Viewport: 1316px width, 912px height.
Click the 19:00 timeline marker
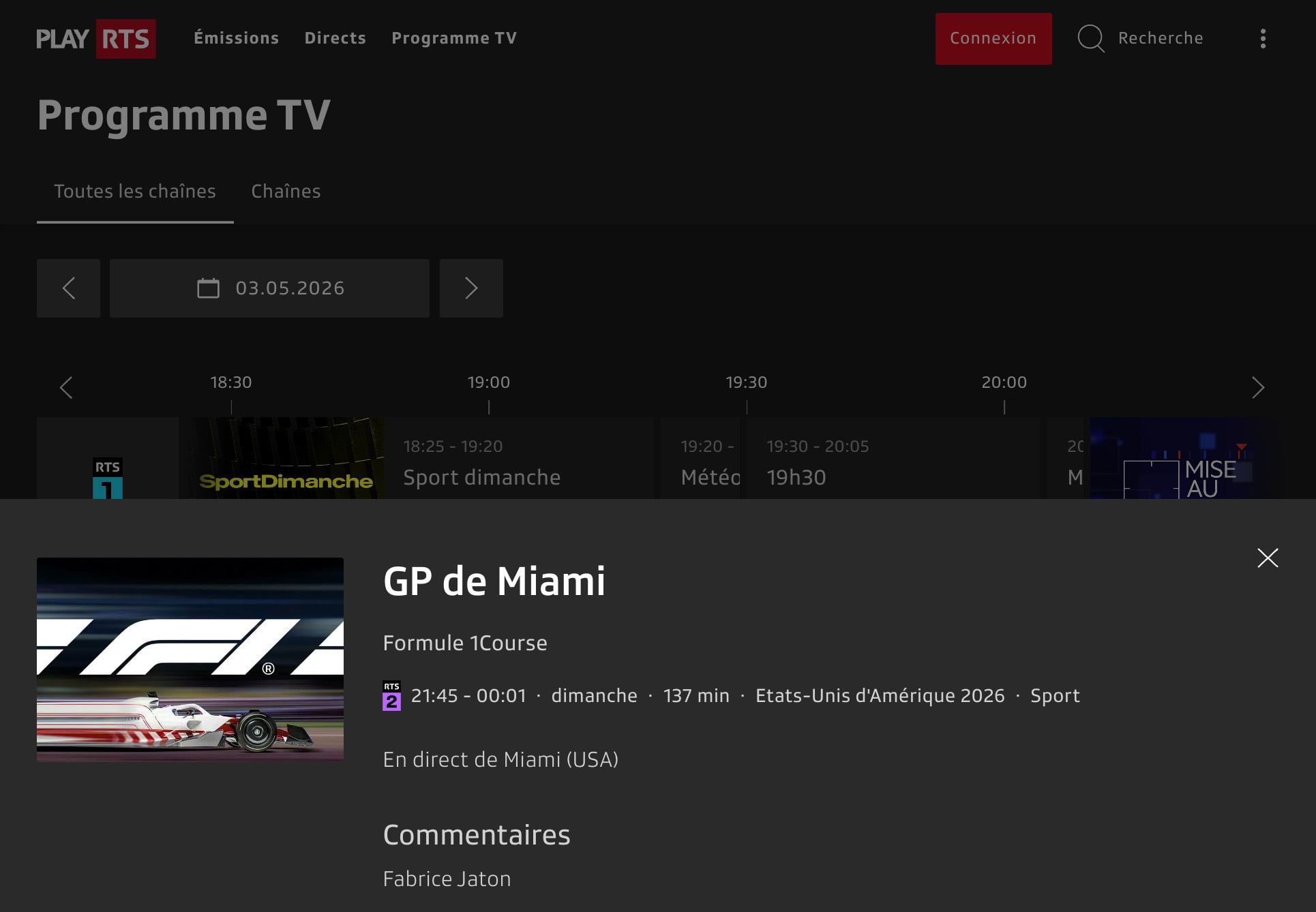pyautogui.click(x=489, y=382)
